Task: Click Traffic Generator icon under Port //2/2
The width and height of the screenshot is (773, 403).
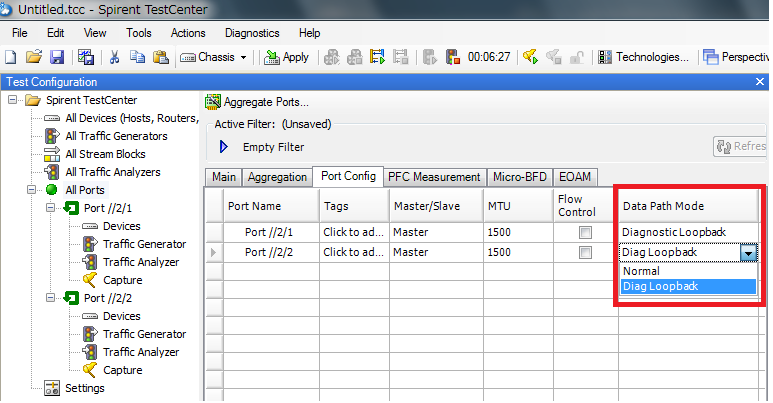Action: pyautogui.click(x=90, y=334)
